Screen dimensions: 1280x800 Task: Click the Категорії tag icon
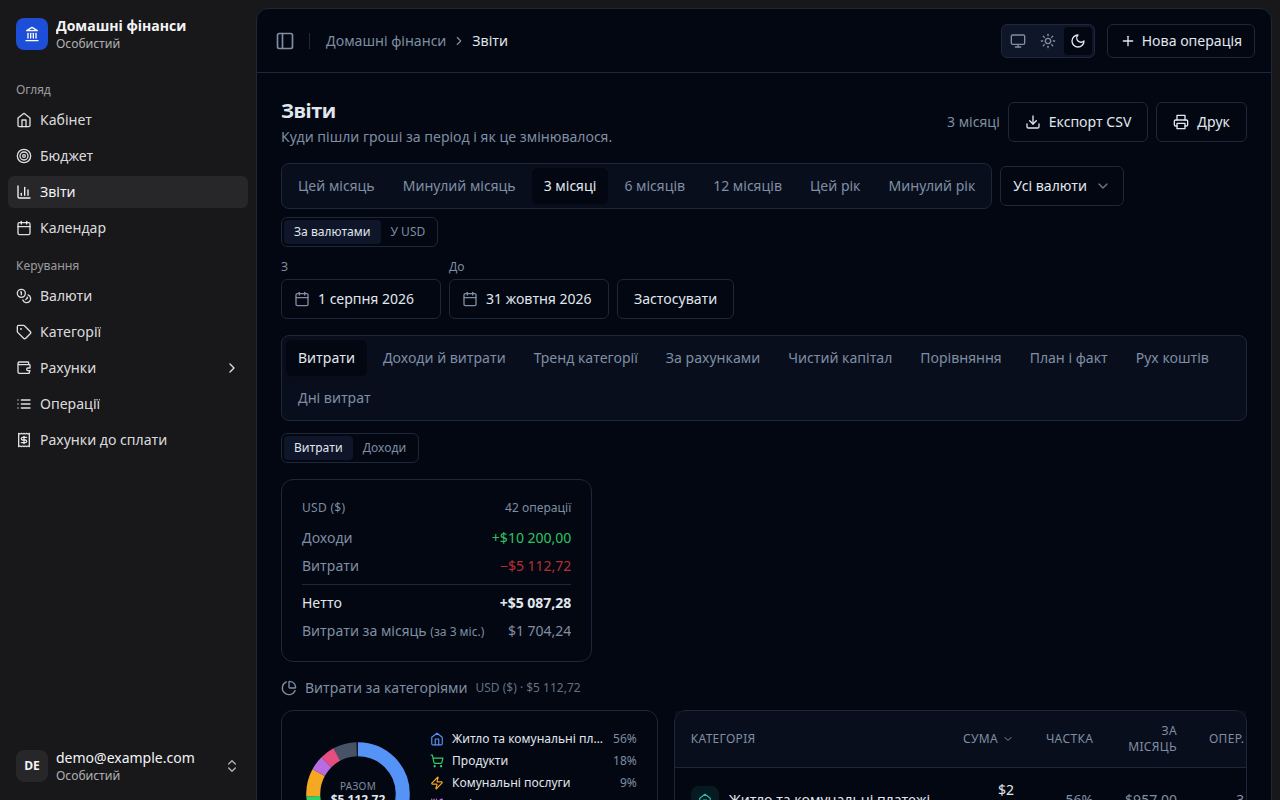24,332
